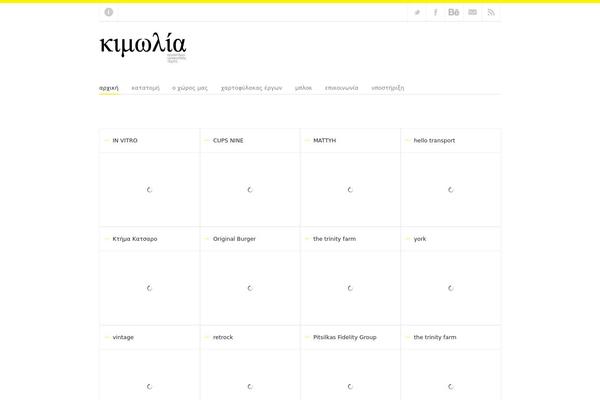Open the μπλοκ menu item
600x400 pixels.
[x=303, y=88]
